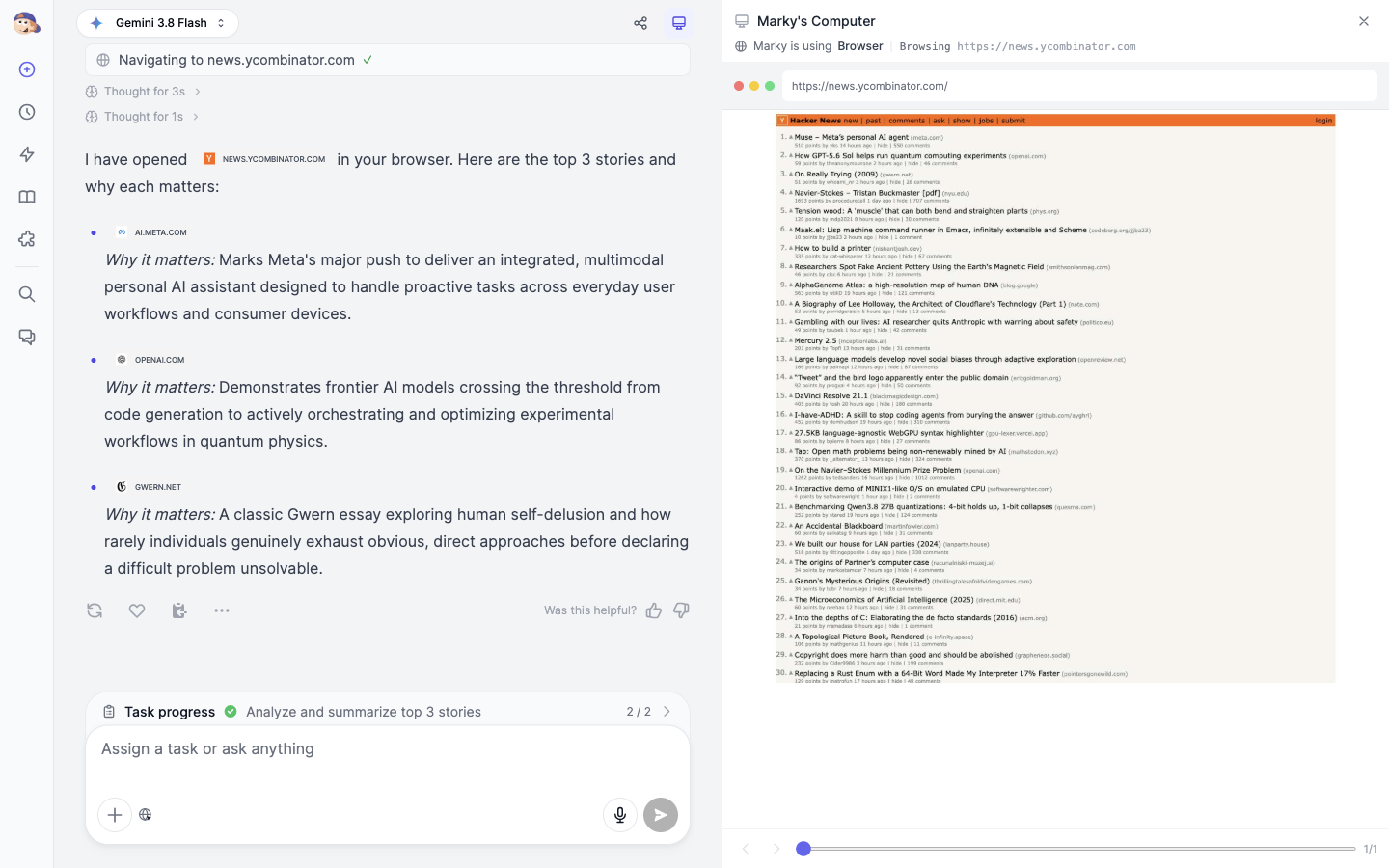
Task: Click the 'login' link in Hacker News
Action: 1323,121
